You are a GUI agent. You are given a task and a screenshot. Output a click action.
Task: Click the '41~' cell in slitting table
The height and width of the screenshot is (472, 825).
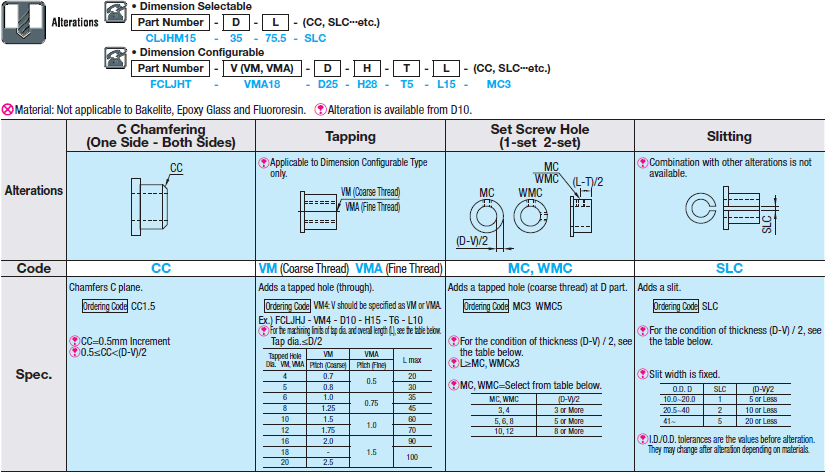pos(669,421)
